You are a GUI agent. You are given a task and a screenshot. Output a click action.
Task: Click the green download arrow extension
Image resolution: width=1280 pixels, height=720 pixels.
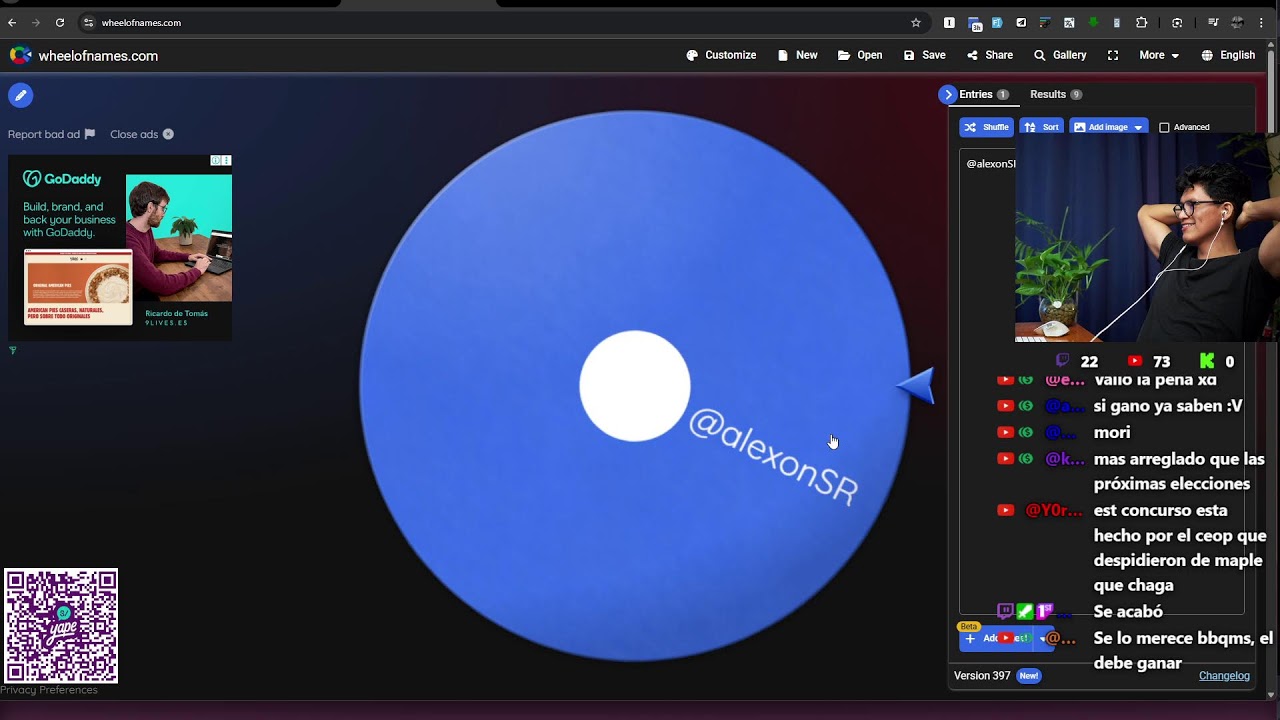coord(1093,22)
